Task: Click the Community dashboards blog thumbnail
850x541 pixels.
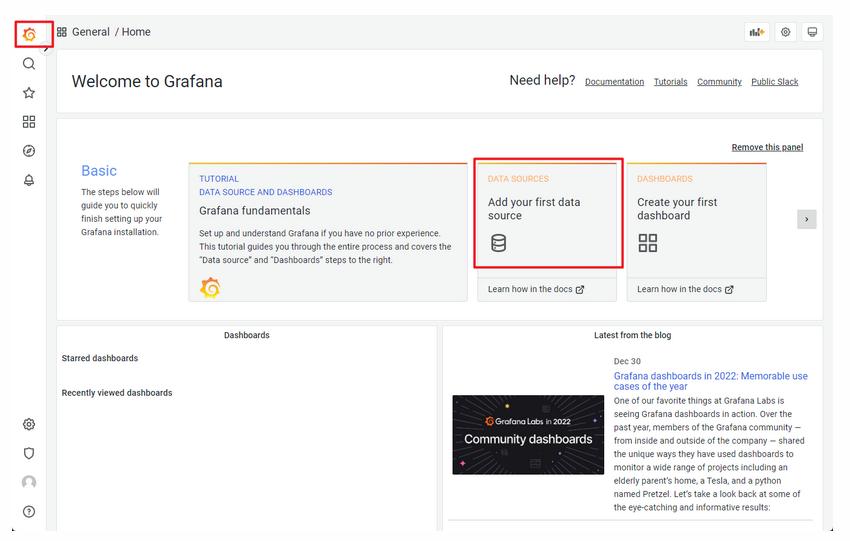Action: pyautogui.click(x=528, y=435)
